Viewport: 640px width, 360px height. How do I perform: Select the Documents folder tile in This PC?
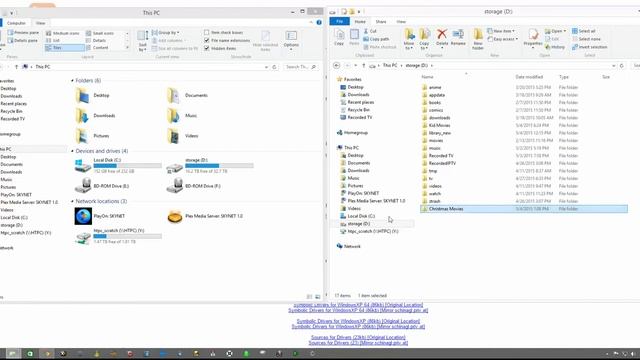(187, 95)
